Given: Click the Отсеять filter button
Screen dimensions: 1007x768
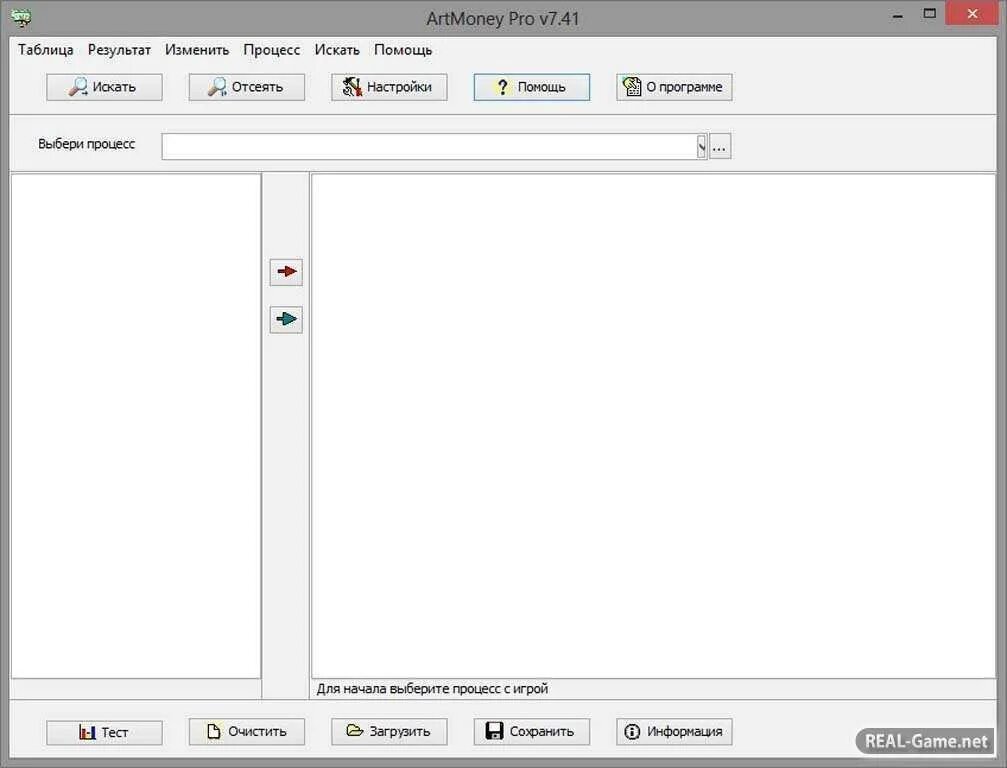Looking at the screenshot, I should (x=247, y=87).
